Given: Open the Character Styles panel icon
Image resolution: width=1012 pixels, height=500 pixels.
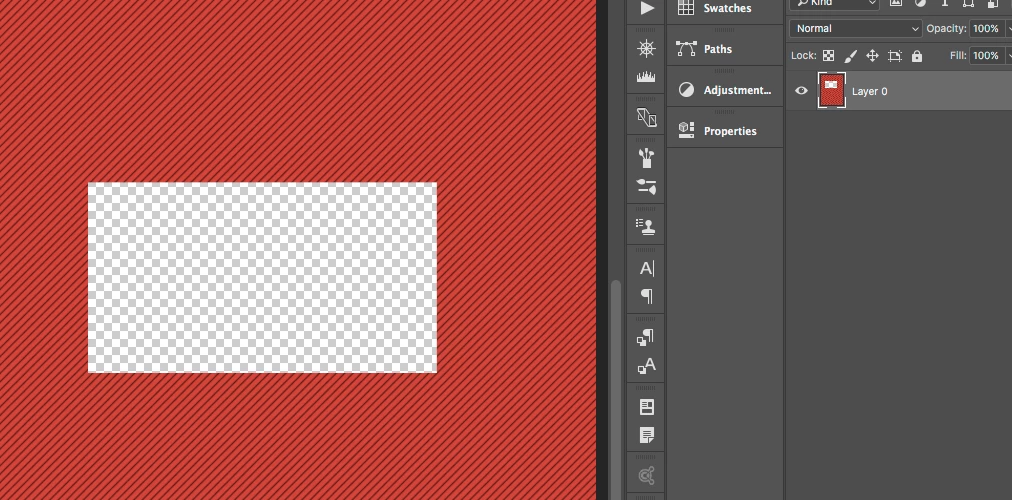Looking at the screenshot, I should coord(646,365).
